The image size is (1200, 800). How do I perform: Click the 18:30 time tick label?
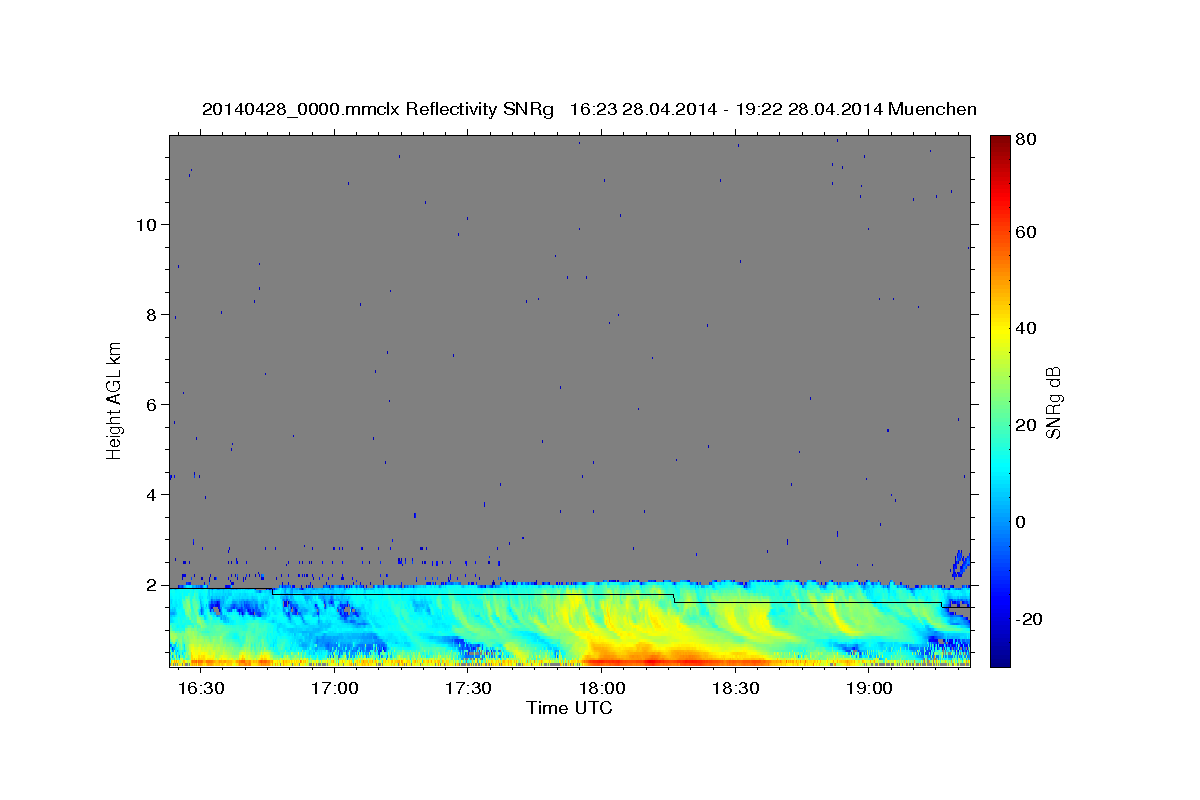736,689
